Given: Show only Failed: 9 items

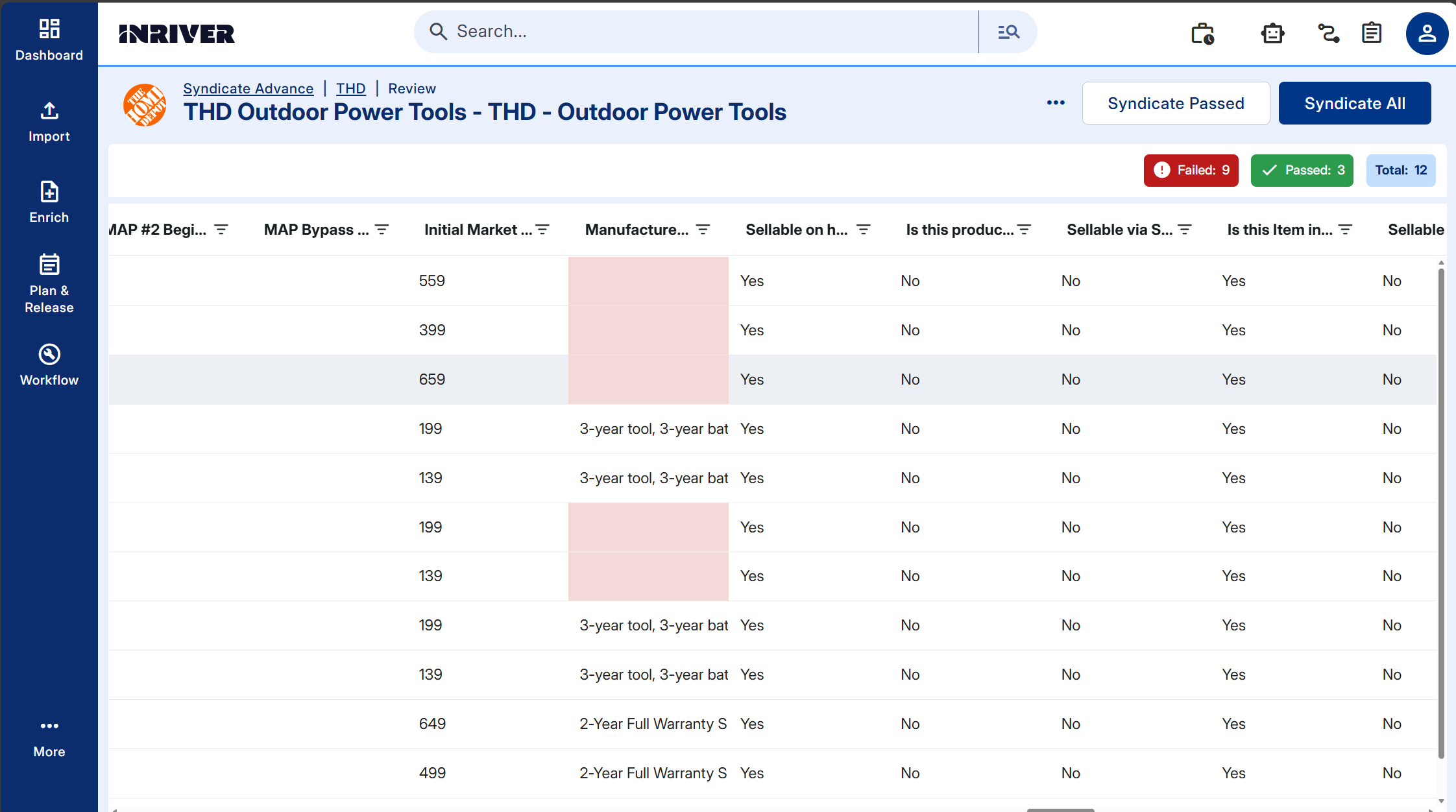Looking at the screenshot, I should (1191, 171).
